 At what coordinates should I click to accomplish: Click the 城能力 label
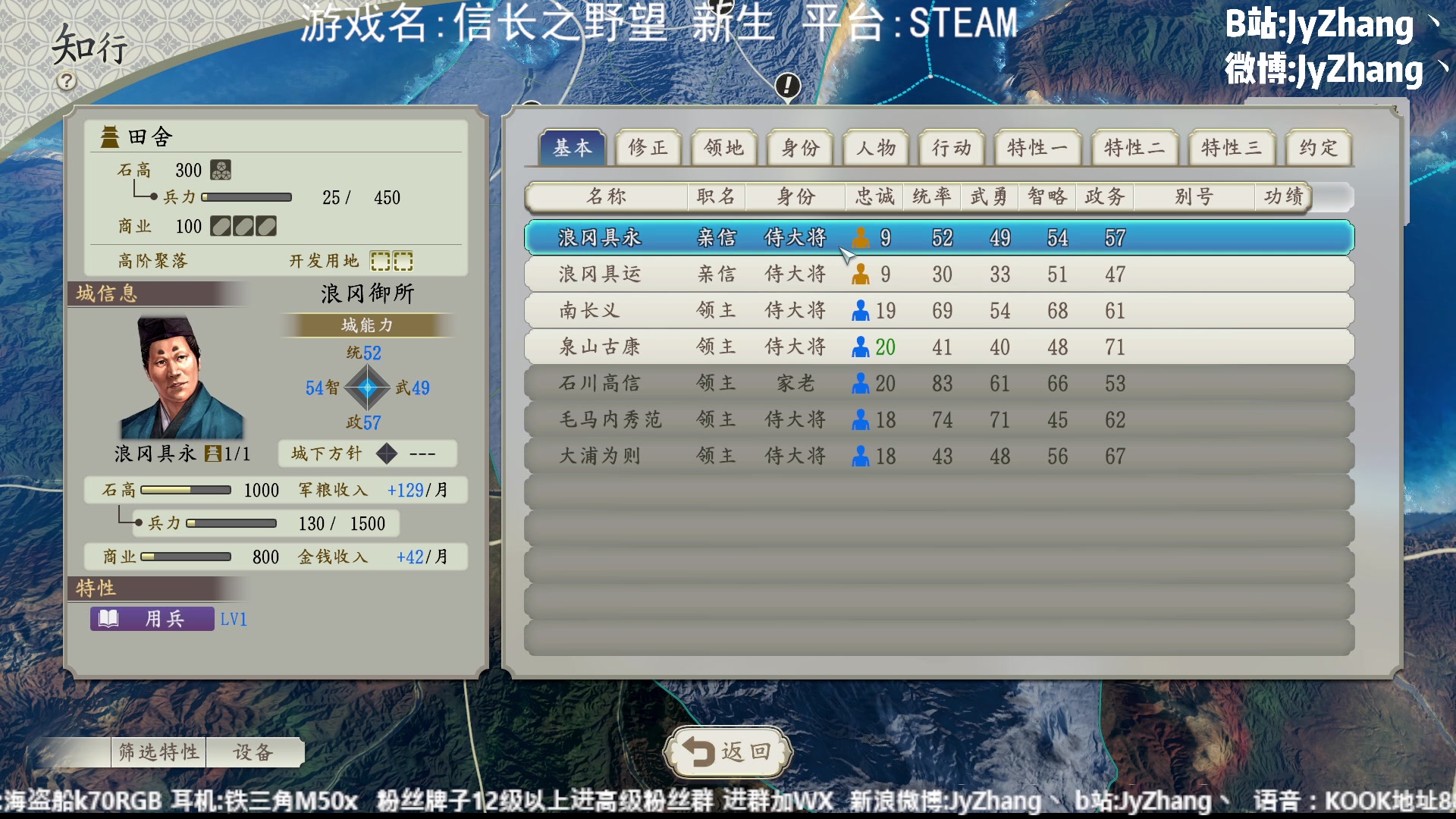(368, 325)
